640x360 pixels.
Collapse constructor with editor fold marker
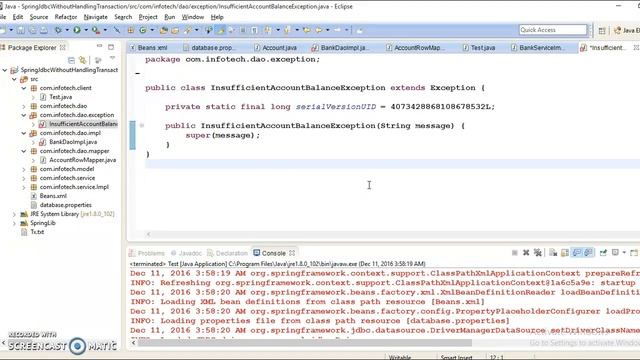(142, 125)
